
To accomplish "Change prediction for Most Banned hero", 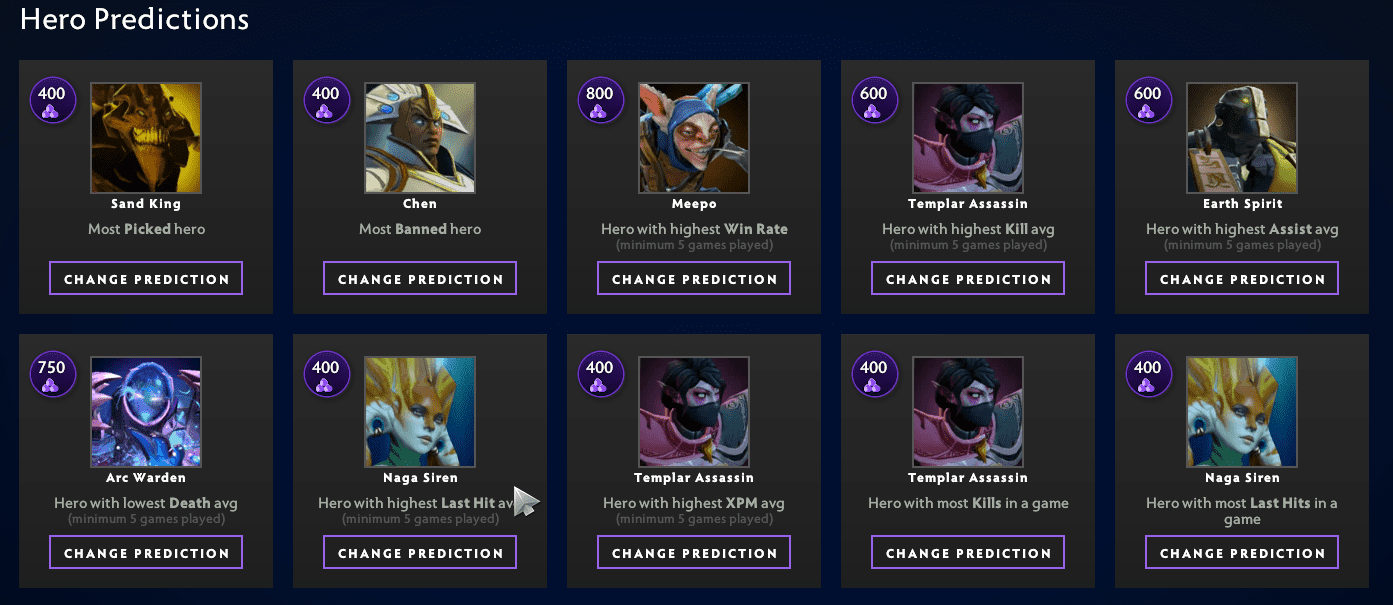I will pos(420,279).
